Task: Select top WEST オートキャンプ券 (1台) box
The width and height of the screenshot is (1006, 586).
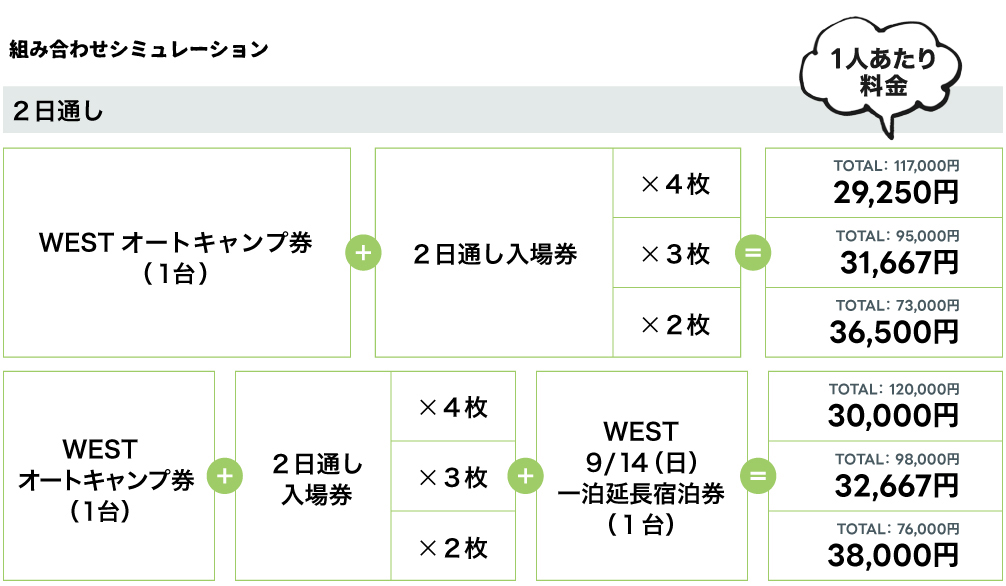Action: [x=176, y=253]
